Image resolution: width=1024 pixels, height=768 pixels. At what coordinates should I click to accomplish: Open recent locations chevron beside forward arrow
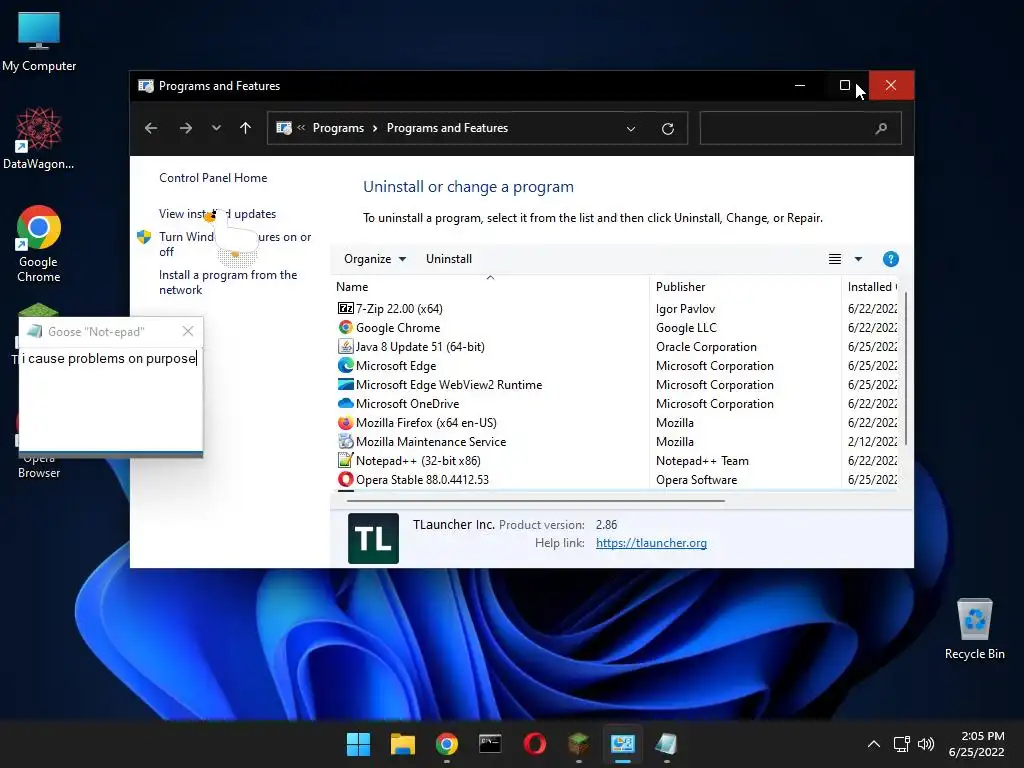(216, 128)
